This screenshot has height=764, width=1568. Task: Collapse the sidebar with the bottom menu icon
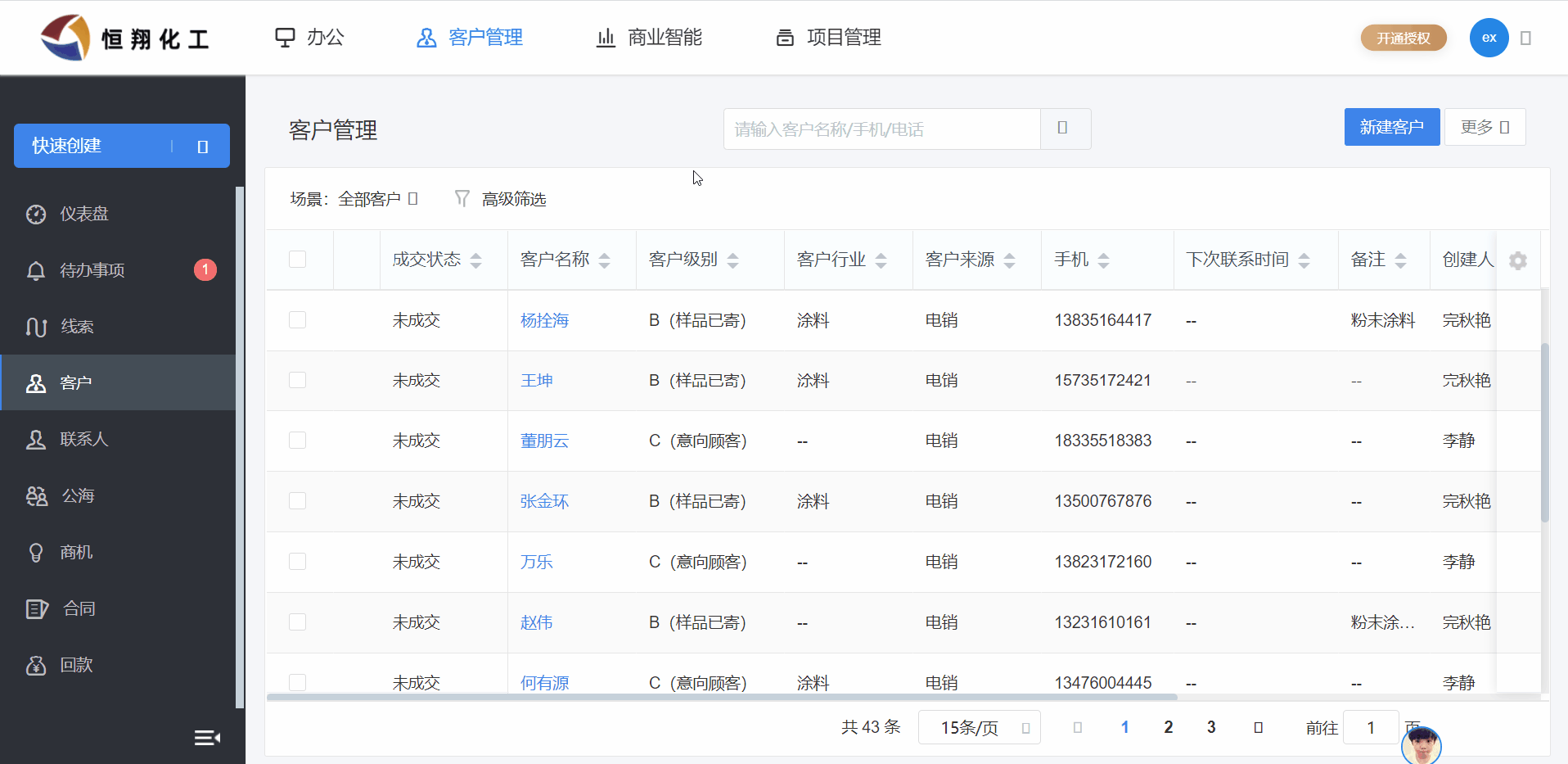[x=207, y=738]
